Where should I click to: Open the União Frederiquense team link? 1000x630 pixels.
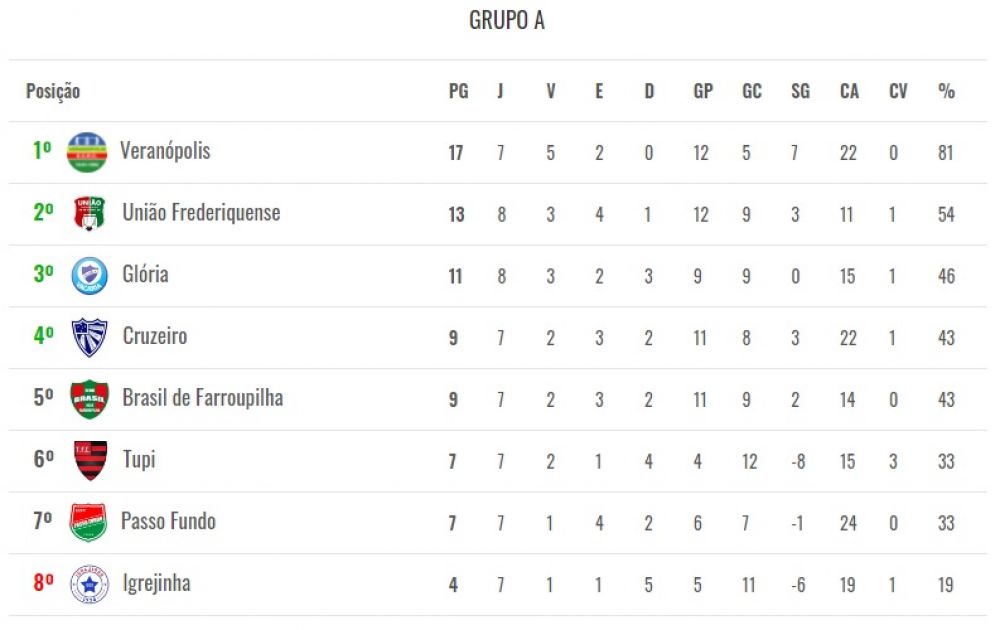point(202,213)
